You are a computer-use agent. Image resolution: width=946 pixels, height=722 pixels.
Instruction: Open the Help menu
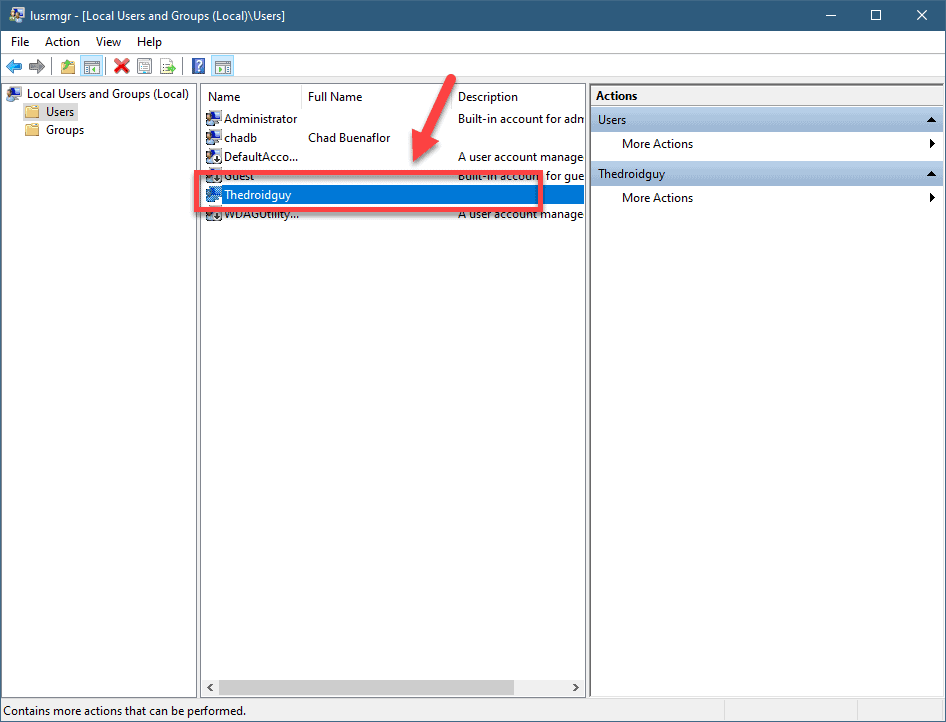pos(149,42)
